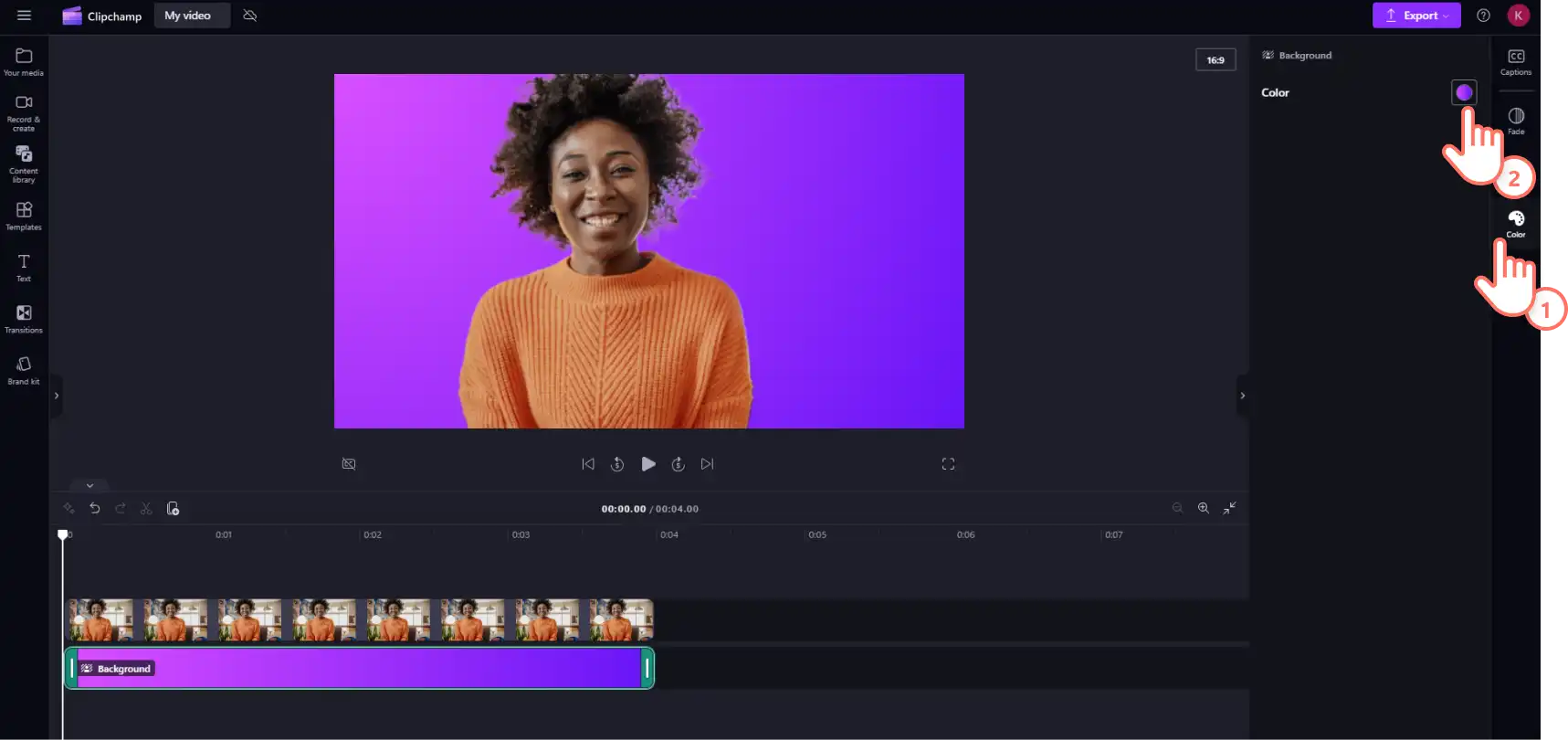Open the purple background color swatch
This screenshot has width=1568, height=740.
pos(1464,92)
